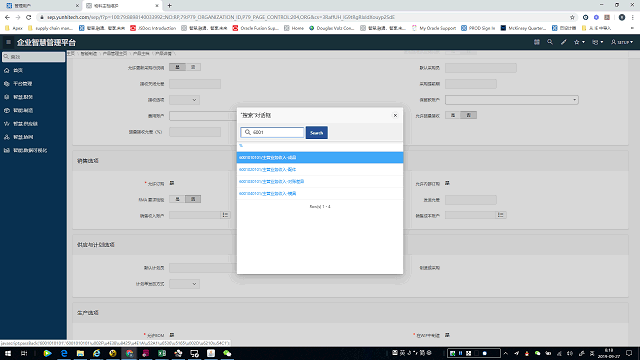Open 智能制造 in the sidebar
640x360 pixels.
[x=23, y=110]
